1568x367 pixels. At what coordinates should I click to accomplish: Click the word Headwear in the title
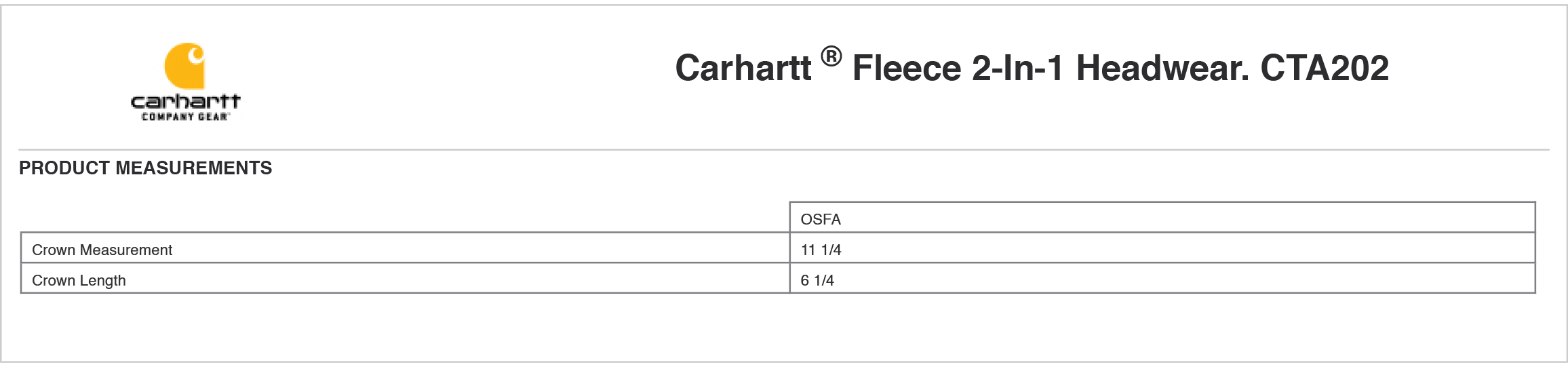1162,68
